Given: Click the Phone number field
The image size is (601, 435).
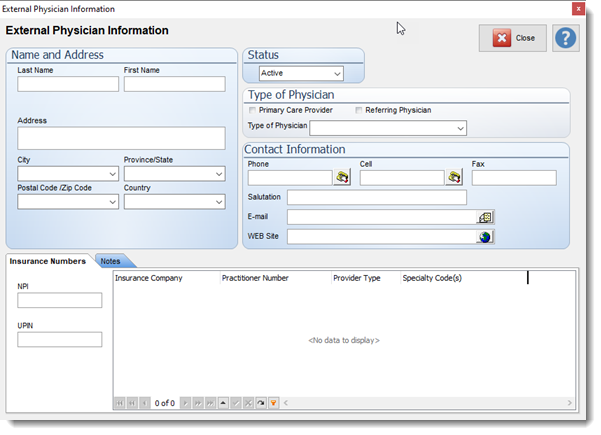Looking at the screenshot, I should tap(290, 178).
